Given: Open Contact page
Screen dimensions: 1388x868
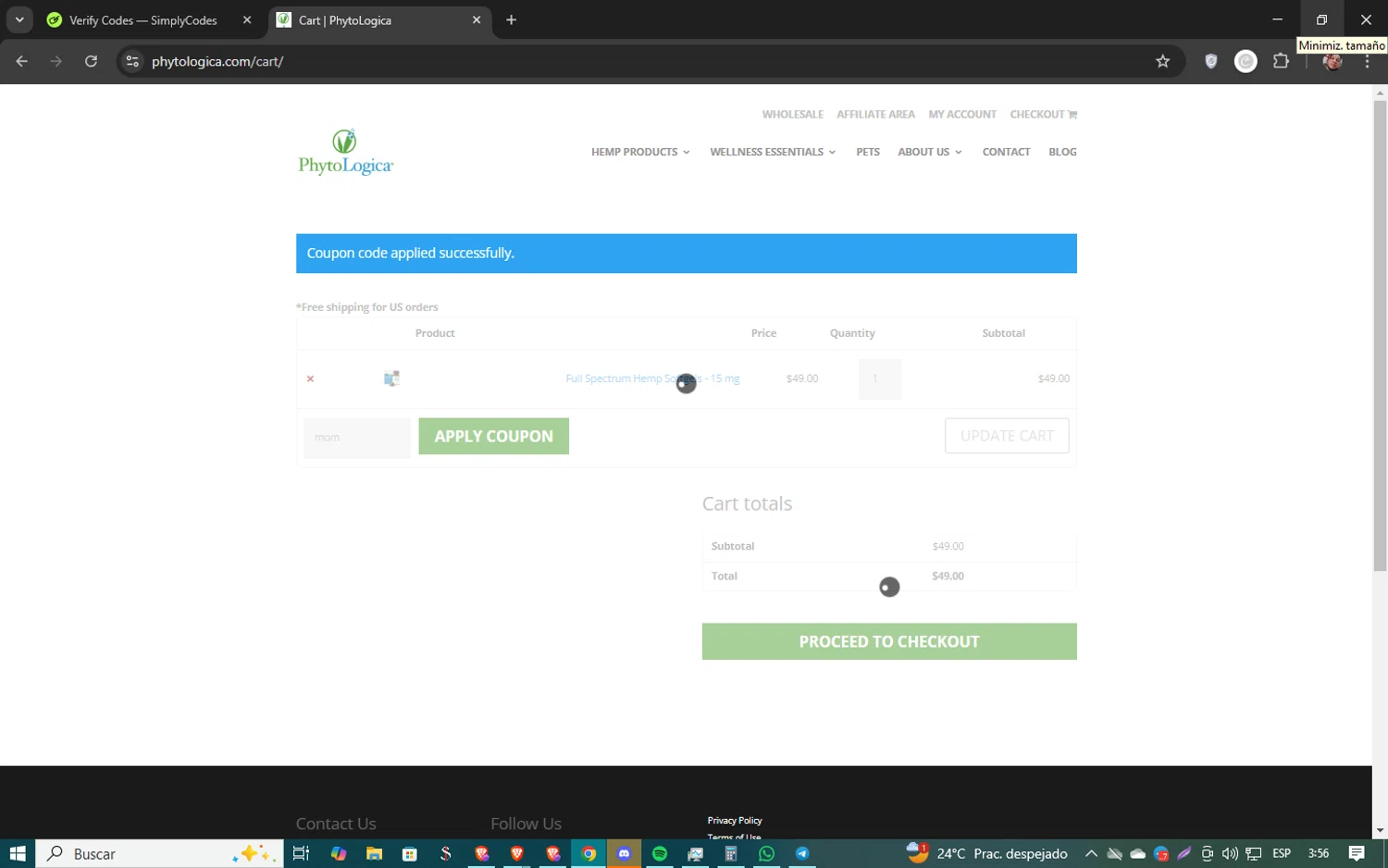Looking at the screenshot, I should (1006, 152).
